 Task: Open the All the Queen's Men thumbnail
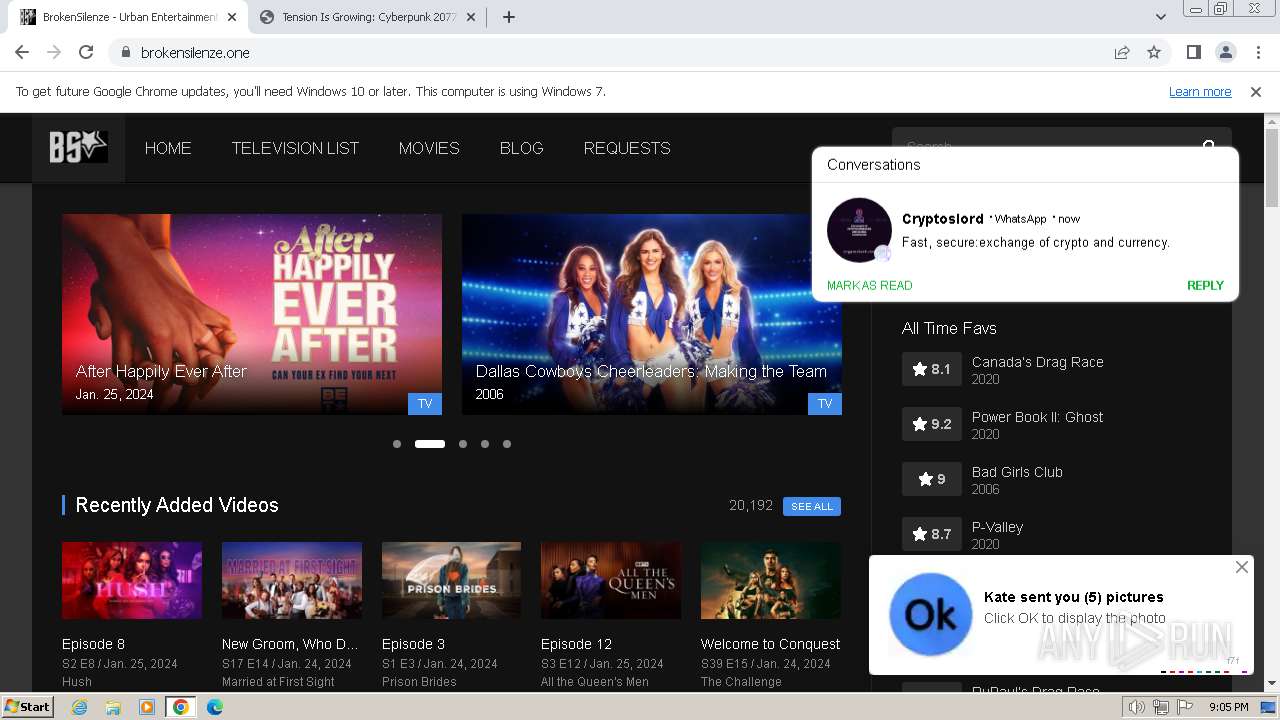tap(611, 581)
